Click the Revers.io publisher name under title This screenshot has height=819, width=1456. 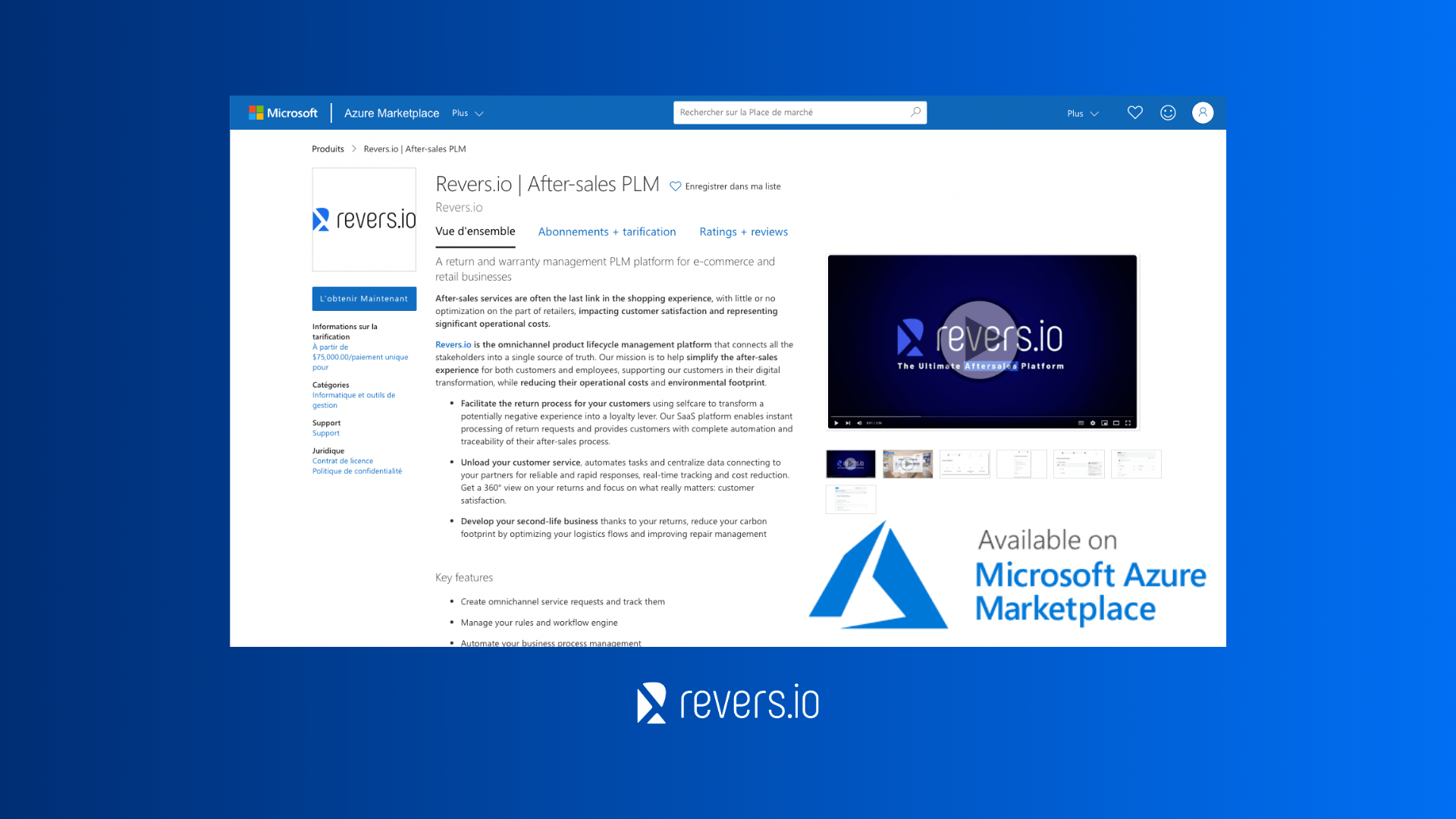click(x=459, y=207)
